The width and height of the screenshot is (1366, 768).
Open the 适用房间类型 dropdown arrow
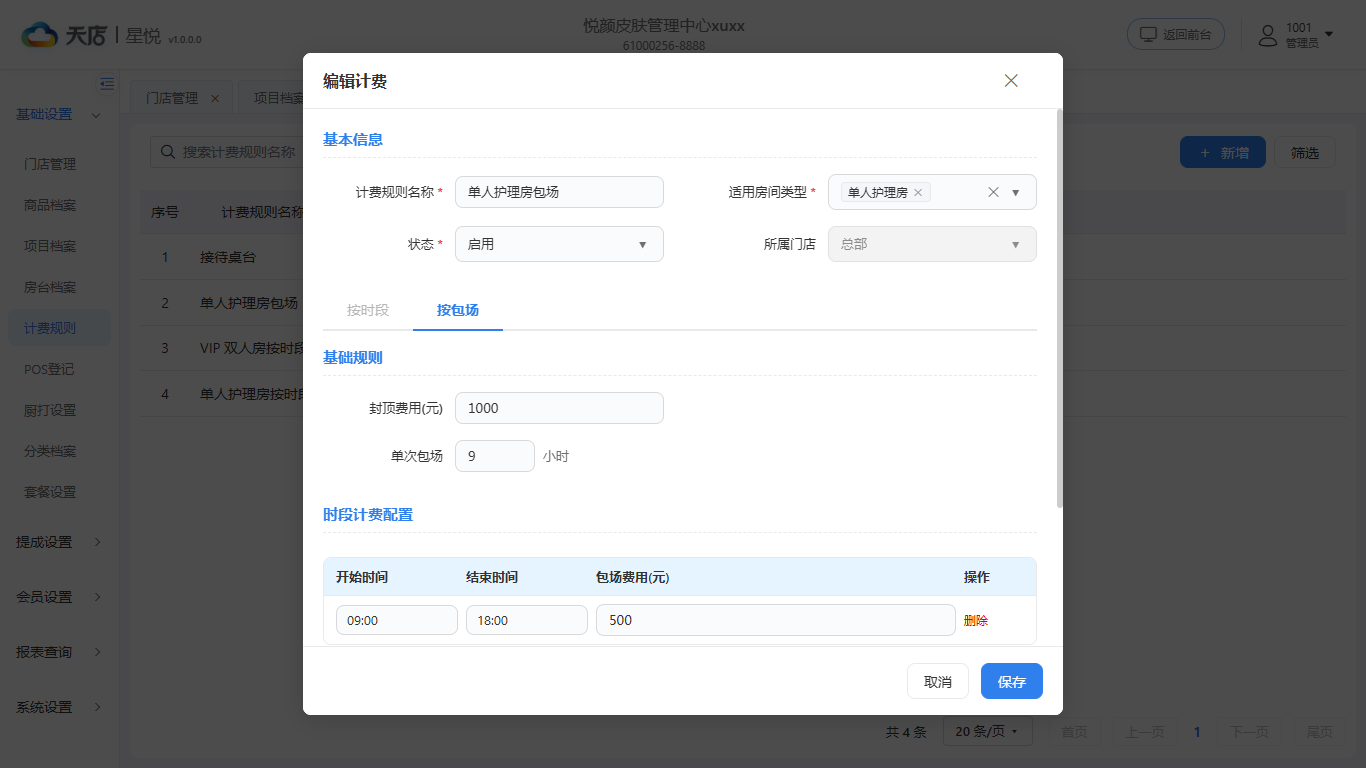1016,192
